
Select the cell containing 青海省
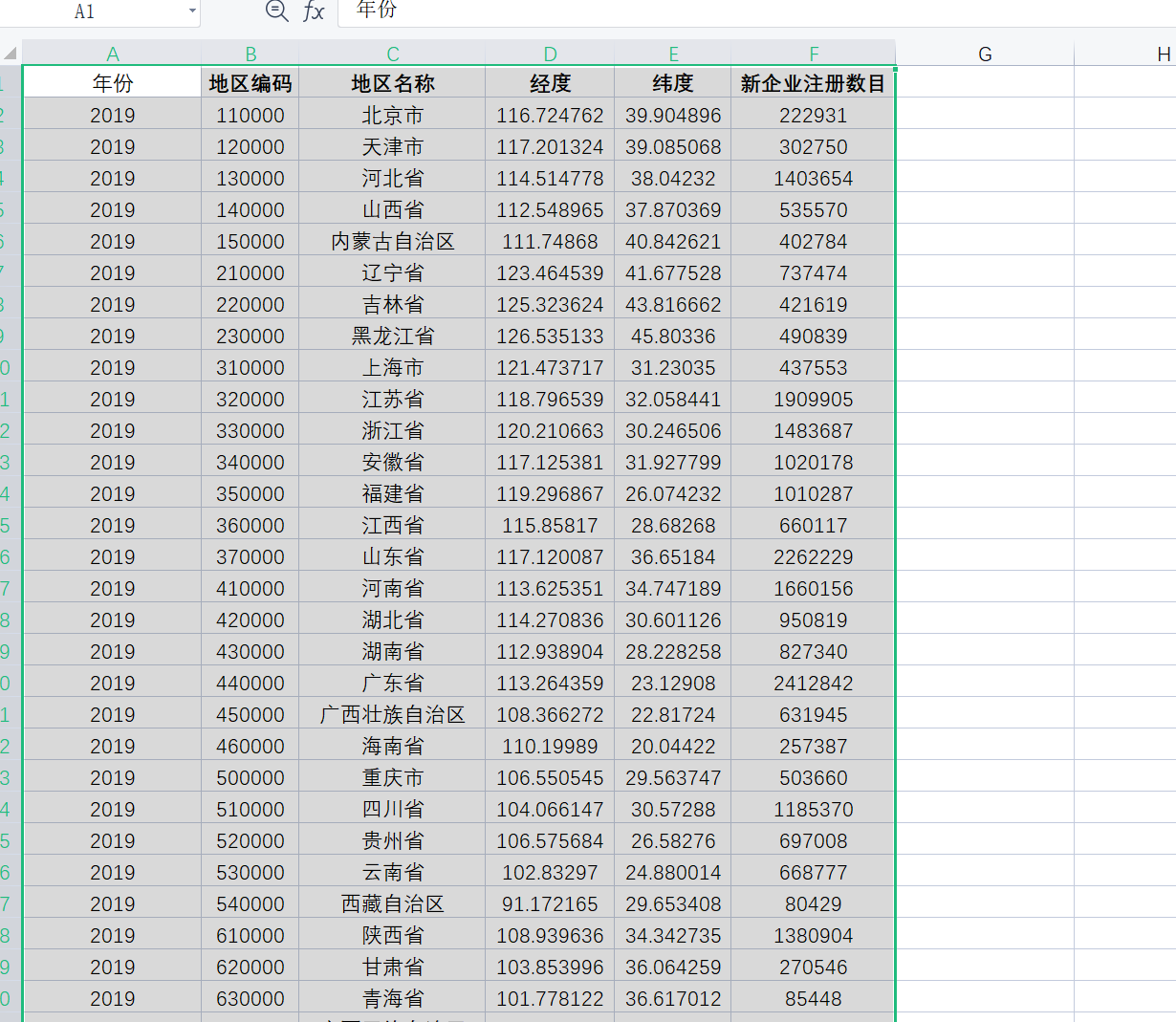pyautogui.click(x=393, y=998)
